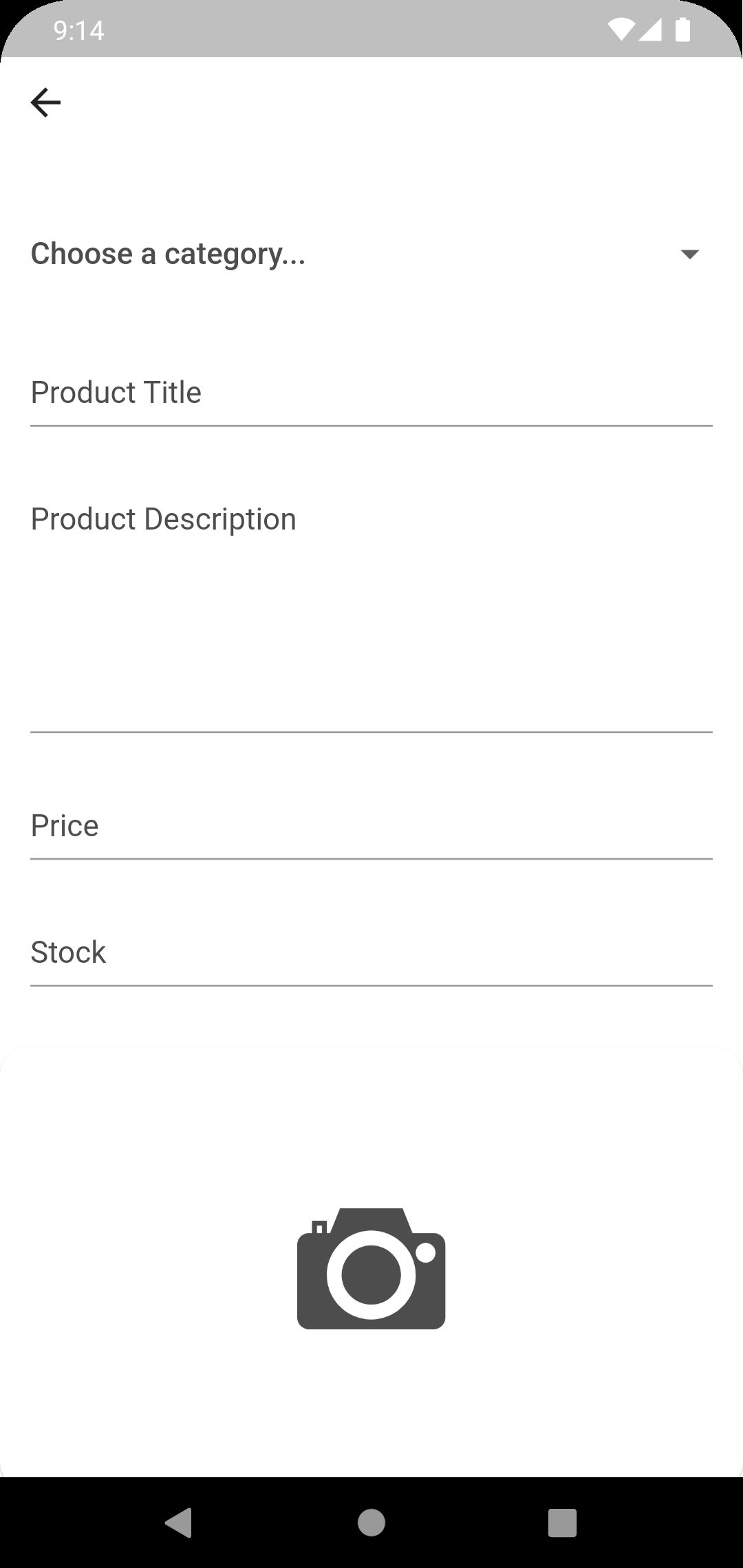The height and width of the screenshot is (1568, 743).
Task: Open recent apps with square button
Action: pos(561,1523)
